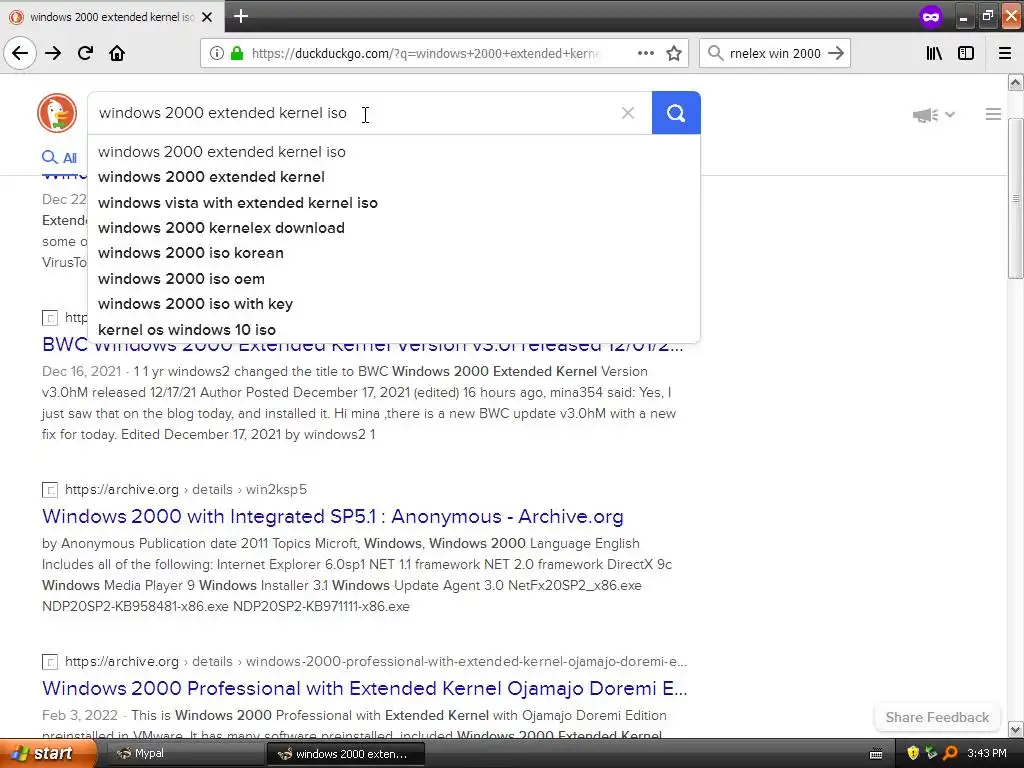The image size is (1024, 768).
Task: Switch to windows 2000 exten... taskbar button
Action: coord(346,754)
